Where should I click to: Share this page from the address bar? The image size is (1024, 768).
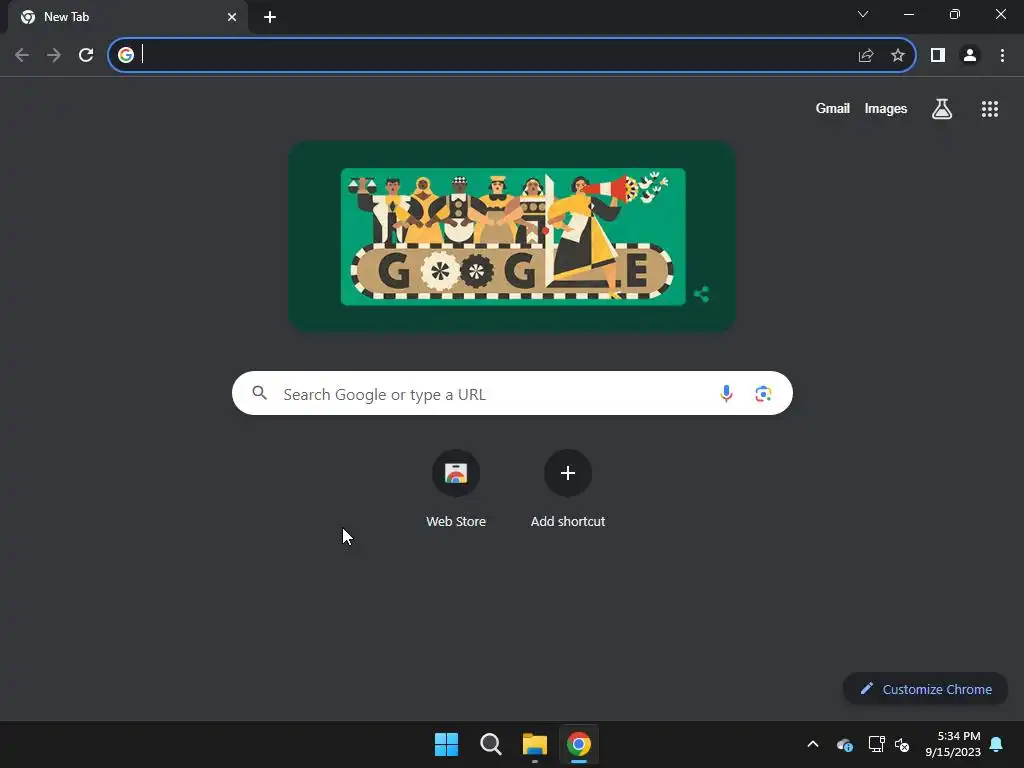(x=866, y=55)
